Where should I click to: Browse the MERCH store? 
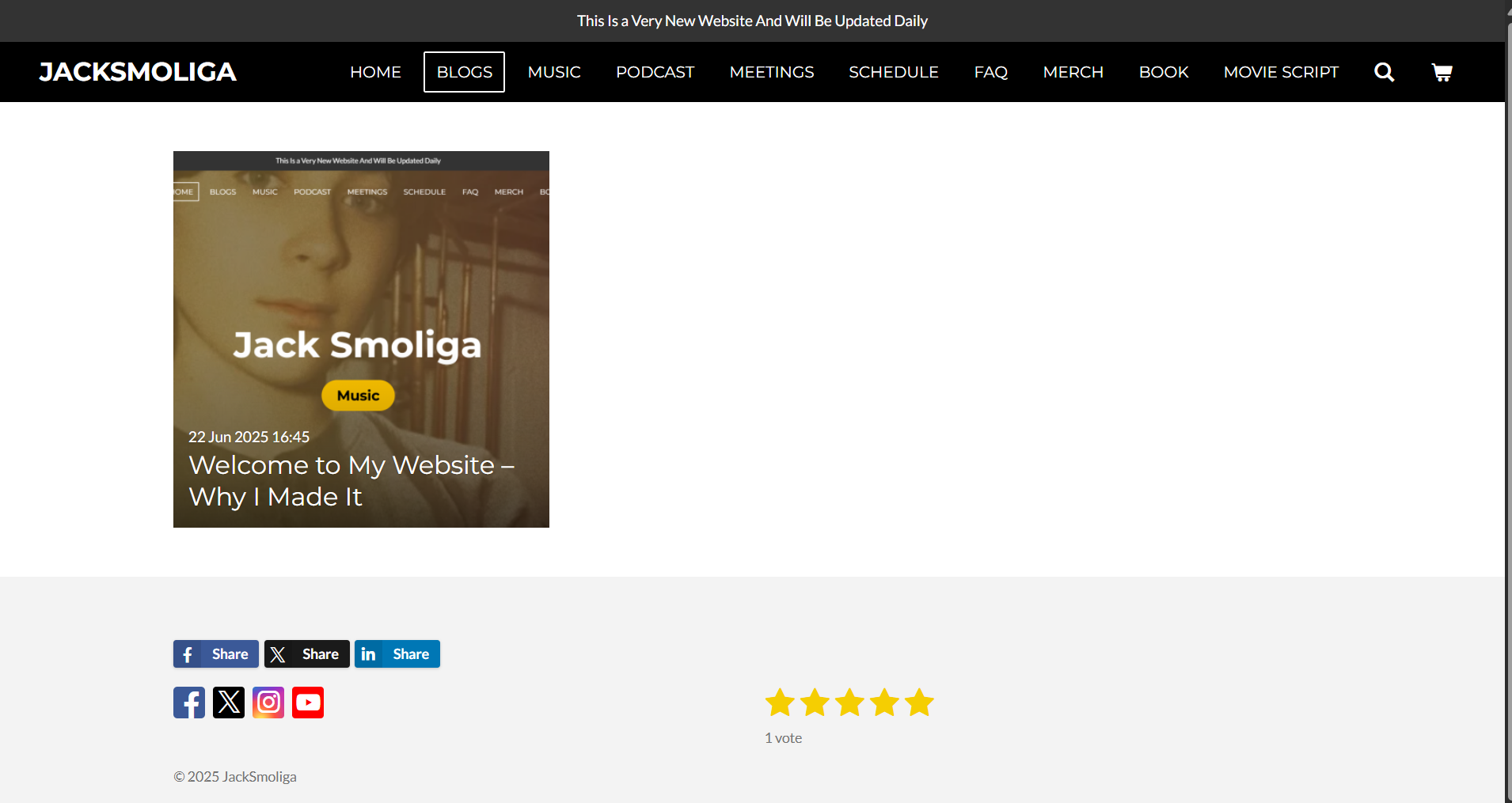click(x=1073, y=72)
